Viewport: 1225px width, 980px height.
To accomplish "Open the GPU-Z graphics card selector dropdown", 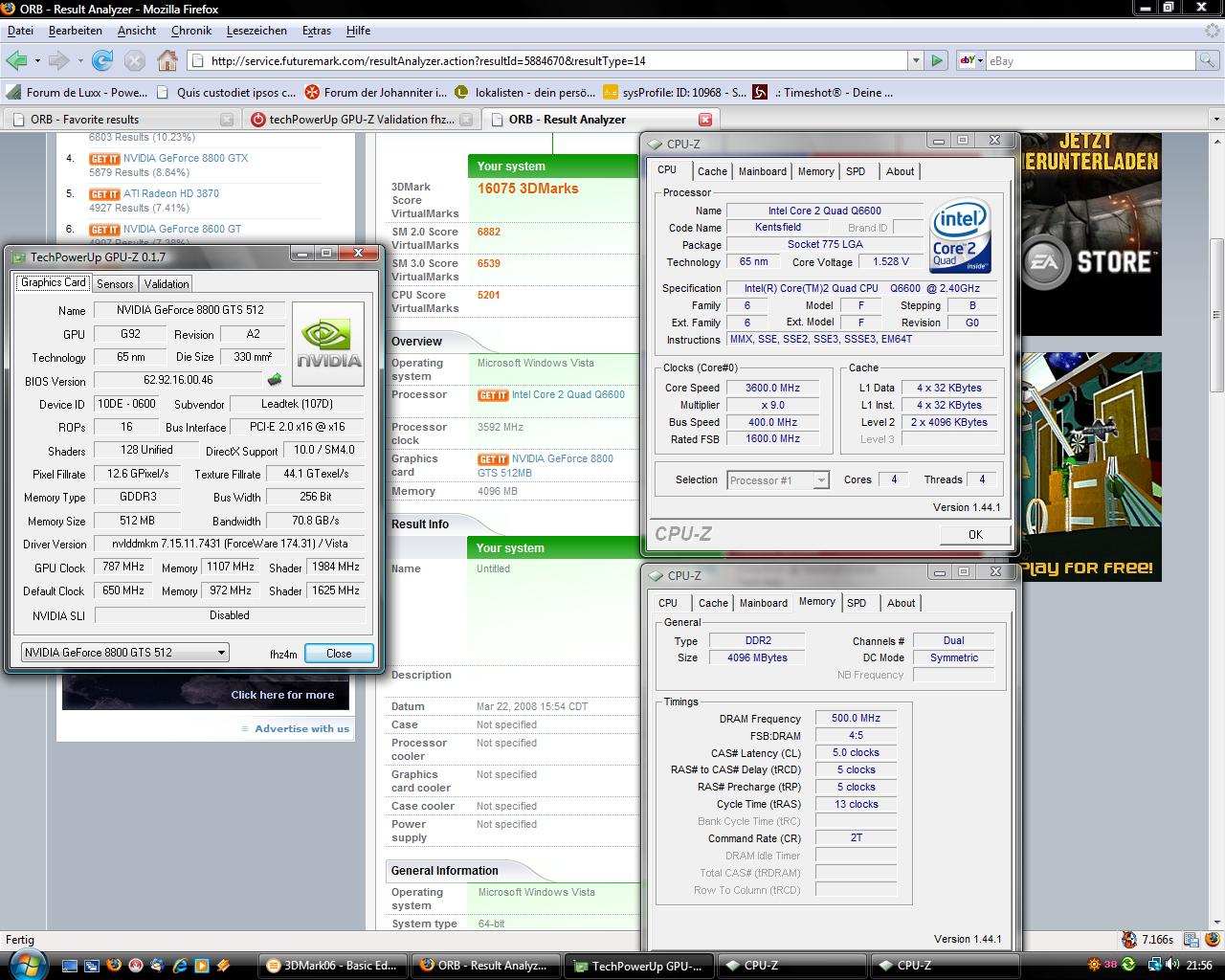I will (x=221, y=653).
